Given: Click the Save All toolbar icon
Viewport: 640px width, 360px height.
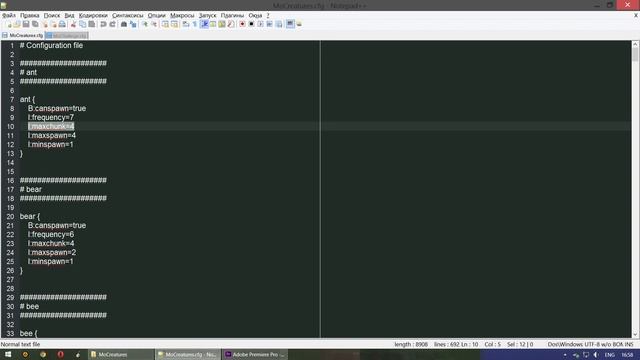Looking at the screenshot, I should click(35, 24).
